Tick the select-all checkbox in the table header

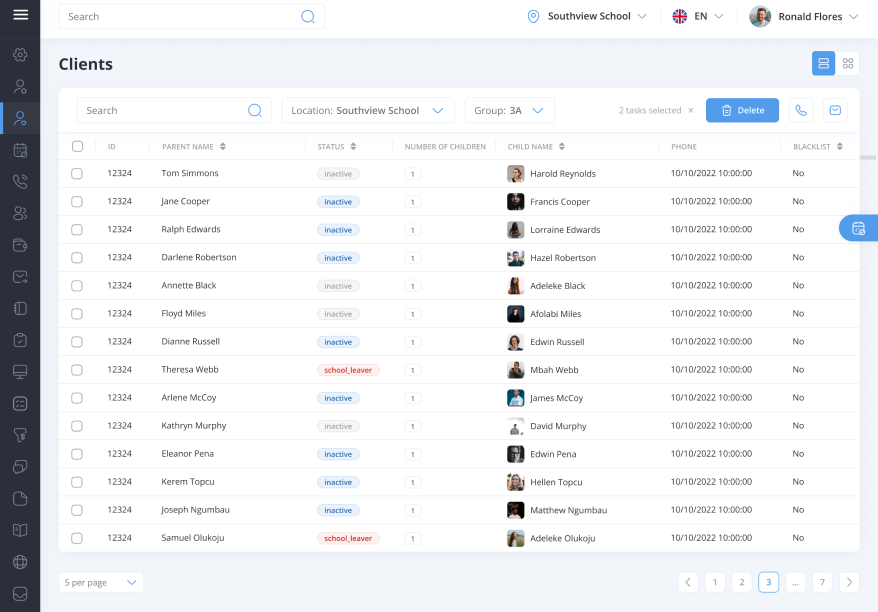(x=77, y=147)
